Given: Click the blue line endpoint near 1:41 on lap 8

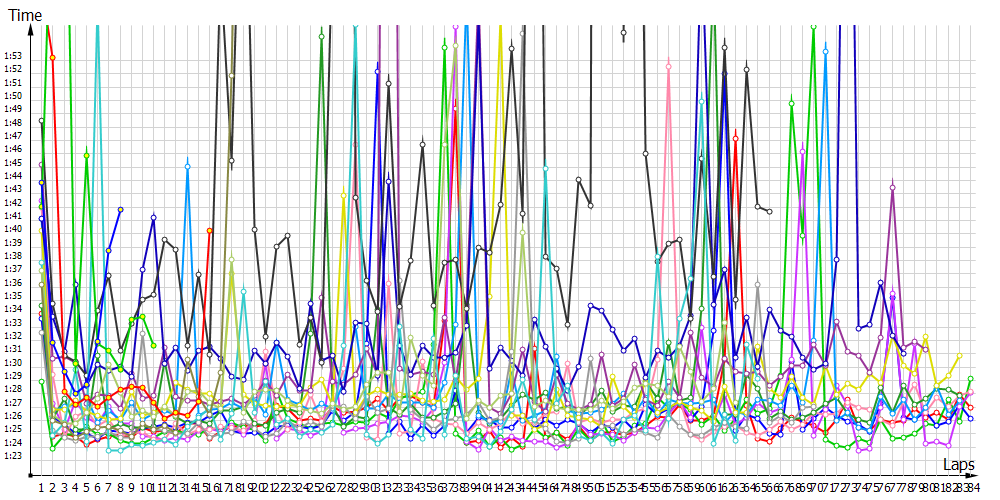Looking at the screenshot, I should (x=120, y=209).
